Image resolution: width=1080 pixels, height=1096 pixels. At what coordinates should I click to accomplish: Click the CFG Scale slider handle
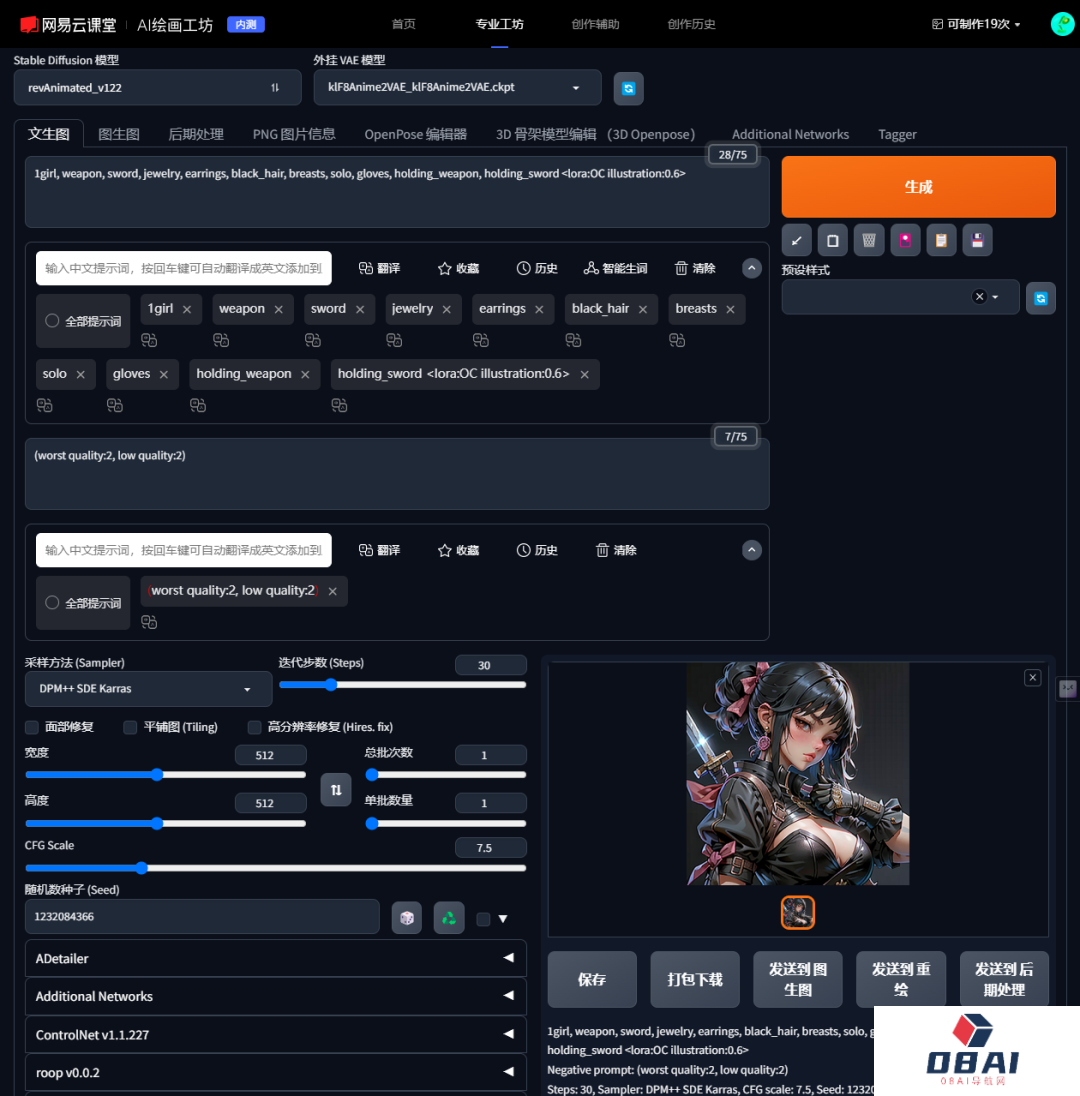(x=141, y=868)
